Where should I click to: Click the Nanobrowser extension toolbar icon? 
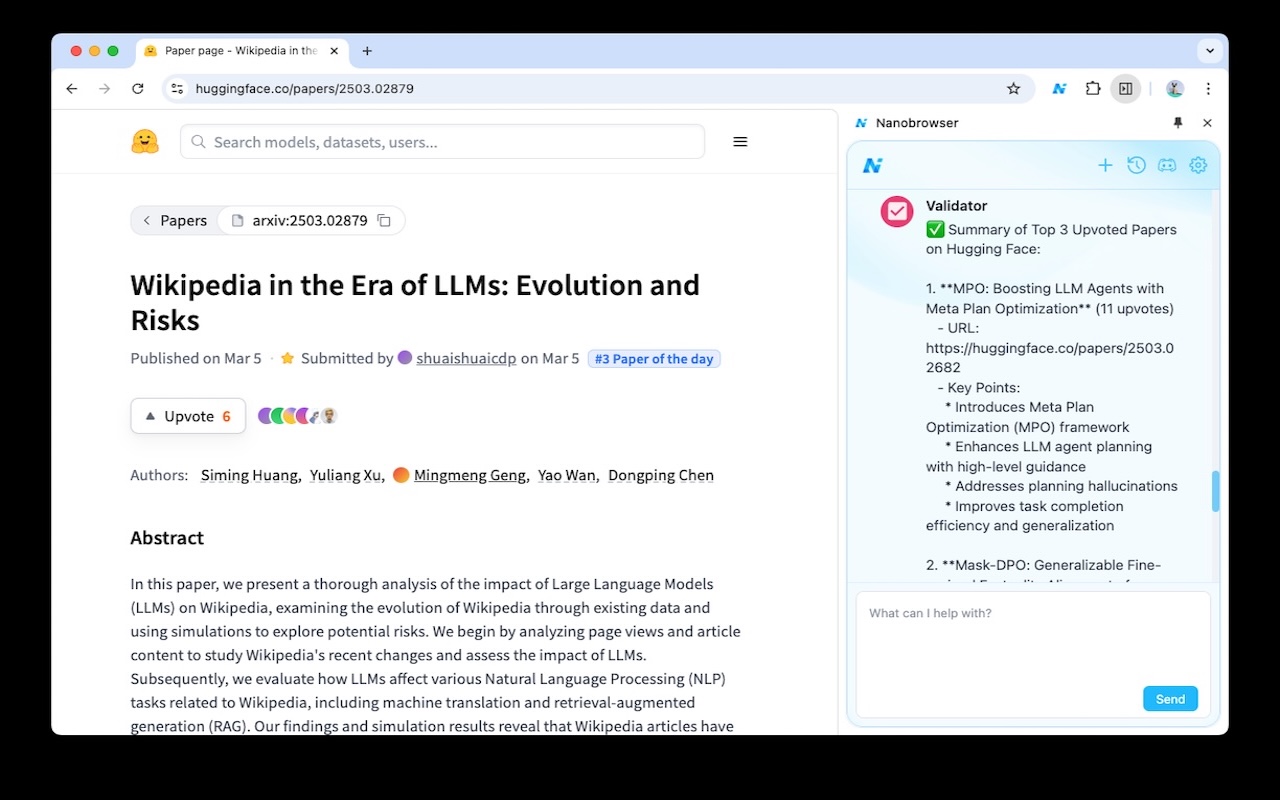[x=1059, y=89]
